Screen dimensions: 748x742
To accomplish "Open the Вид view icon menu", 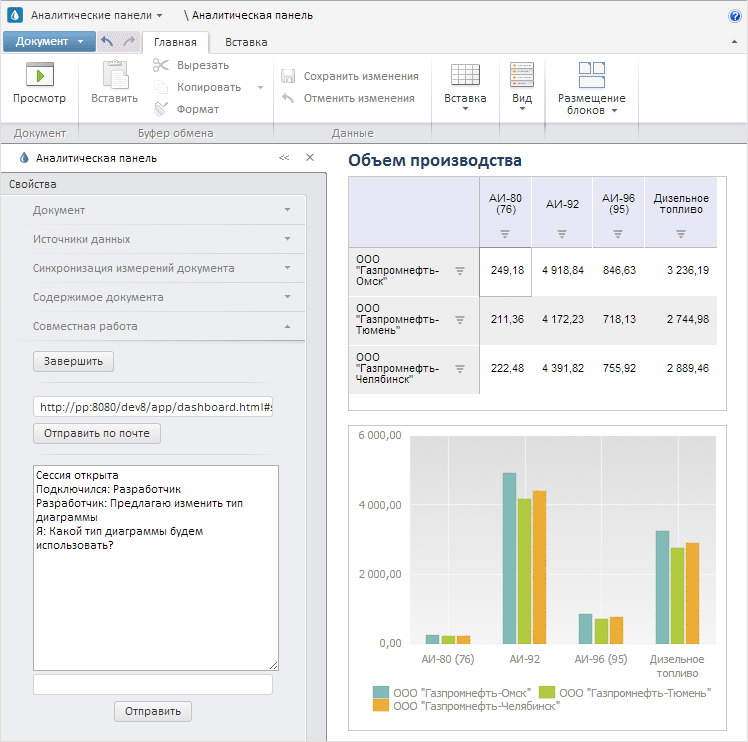I will 522,75.
